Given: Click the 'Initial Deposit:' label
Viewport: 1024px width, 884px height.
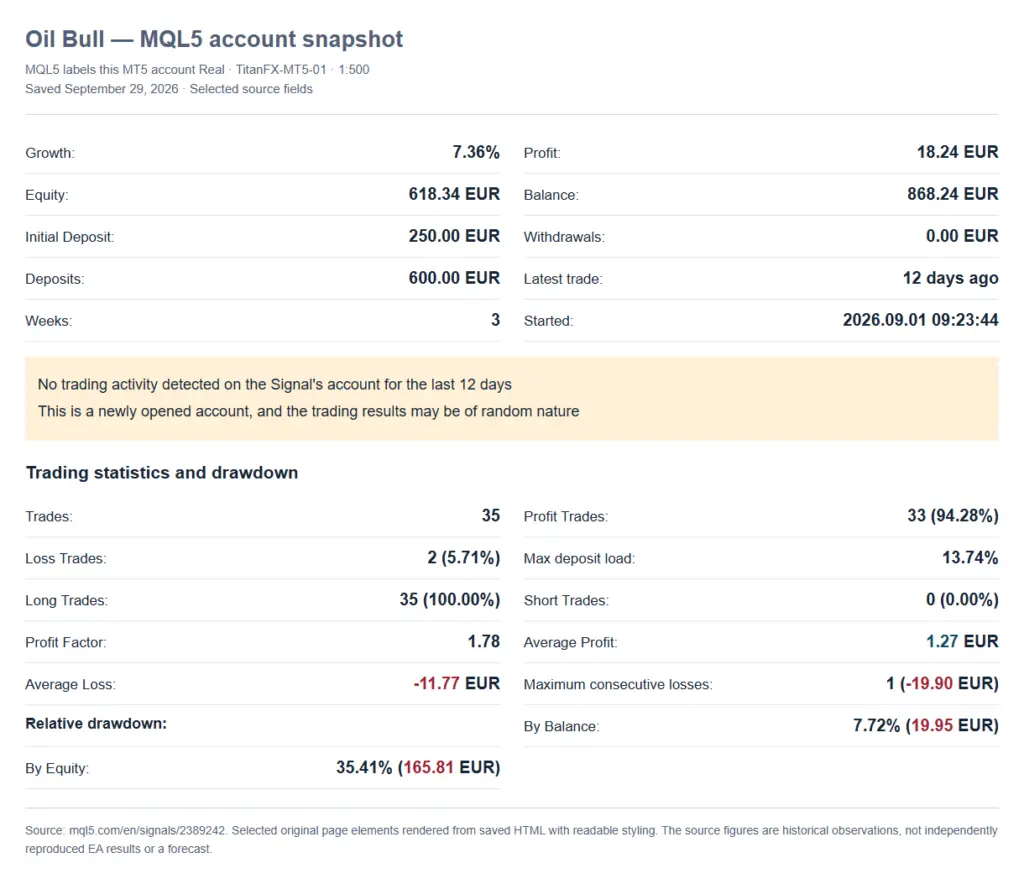Looking at the screenshot, I should point(70,237).
